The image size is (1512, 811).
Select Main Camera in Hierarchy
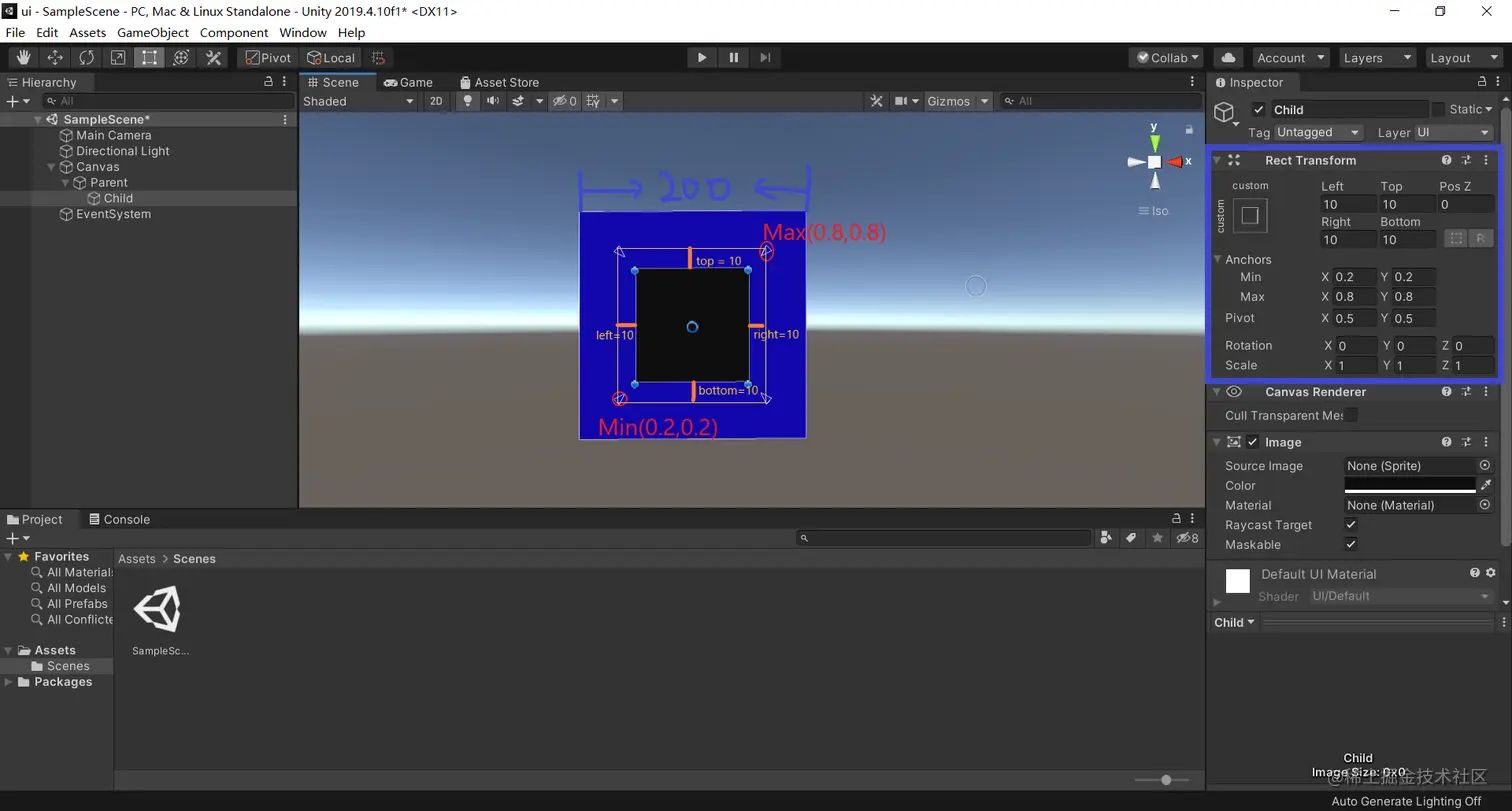pyautogui.click(x=114, y=135)
